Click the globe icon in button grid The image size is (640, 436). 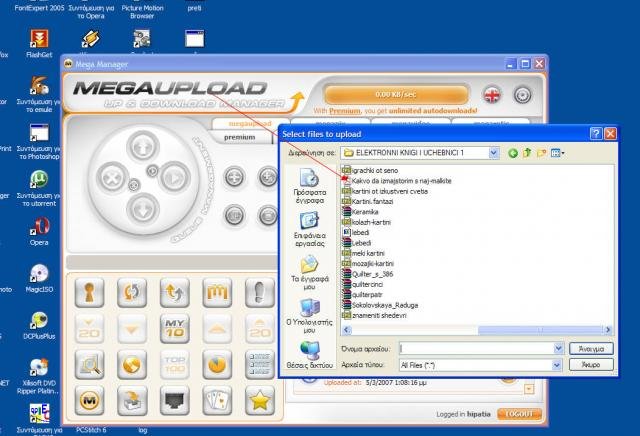131,364
